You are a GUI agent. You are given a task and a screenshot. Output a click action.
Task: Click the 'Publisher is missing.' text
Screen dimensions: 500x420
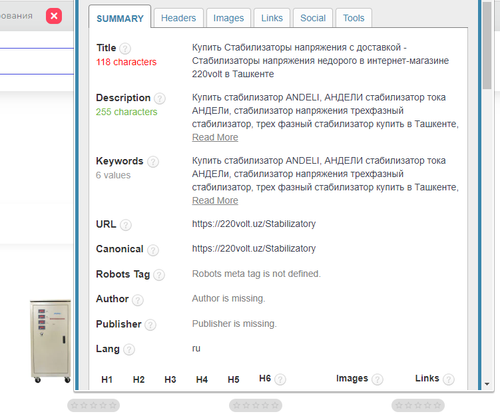[x=234, y=324]
